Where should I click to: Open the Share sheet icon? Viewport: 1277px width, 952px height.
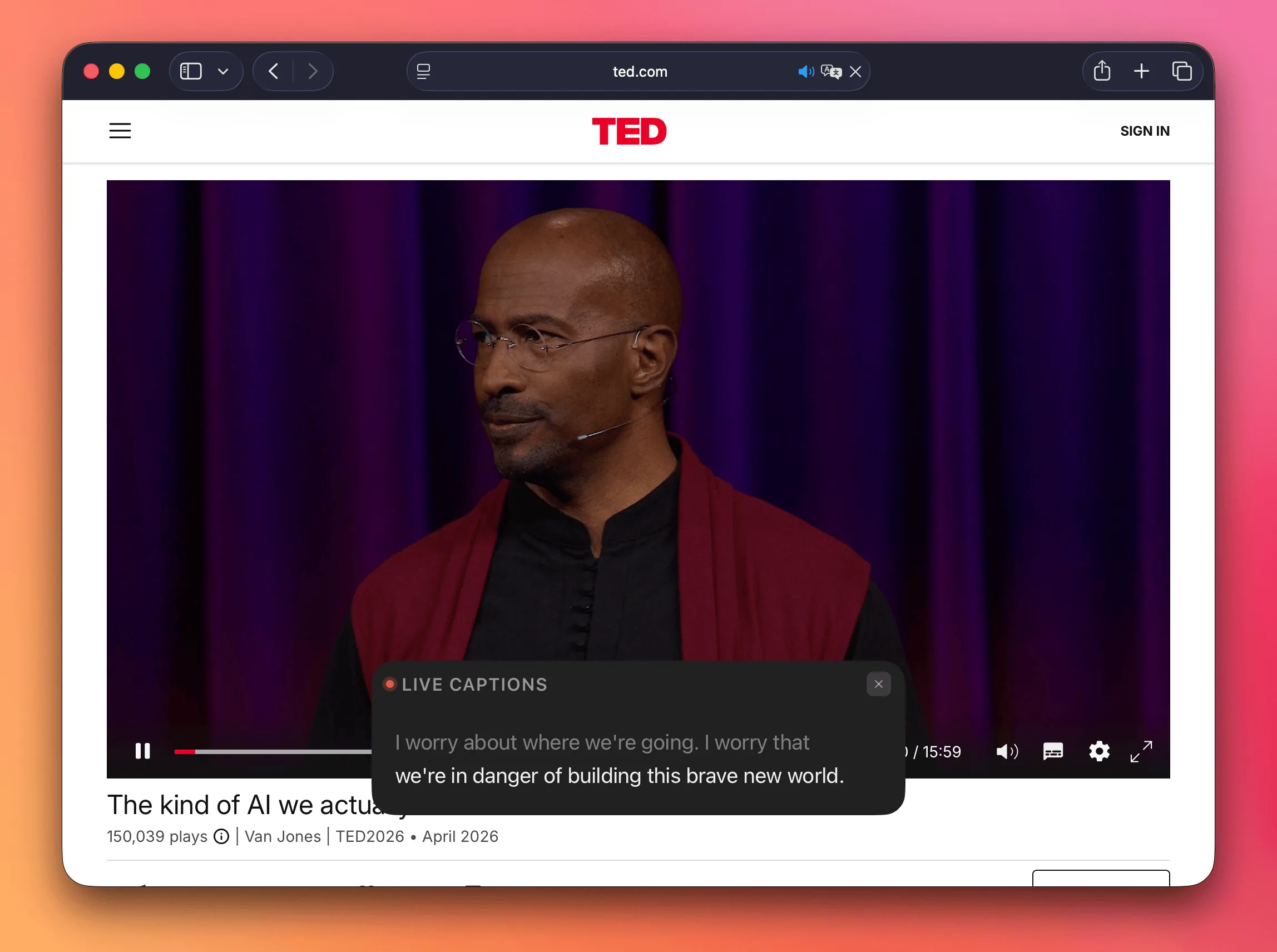click(x=1102, y=71)
